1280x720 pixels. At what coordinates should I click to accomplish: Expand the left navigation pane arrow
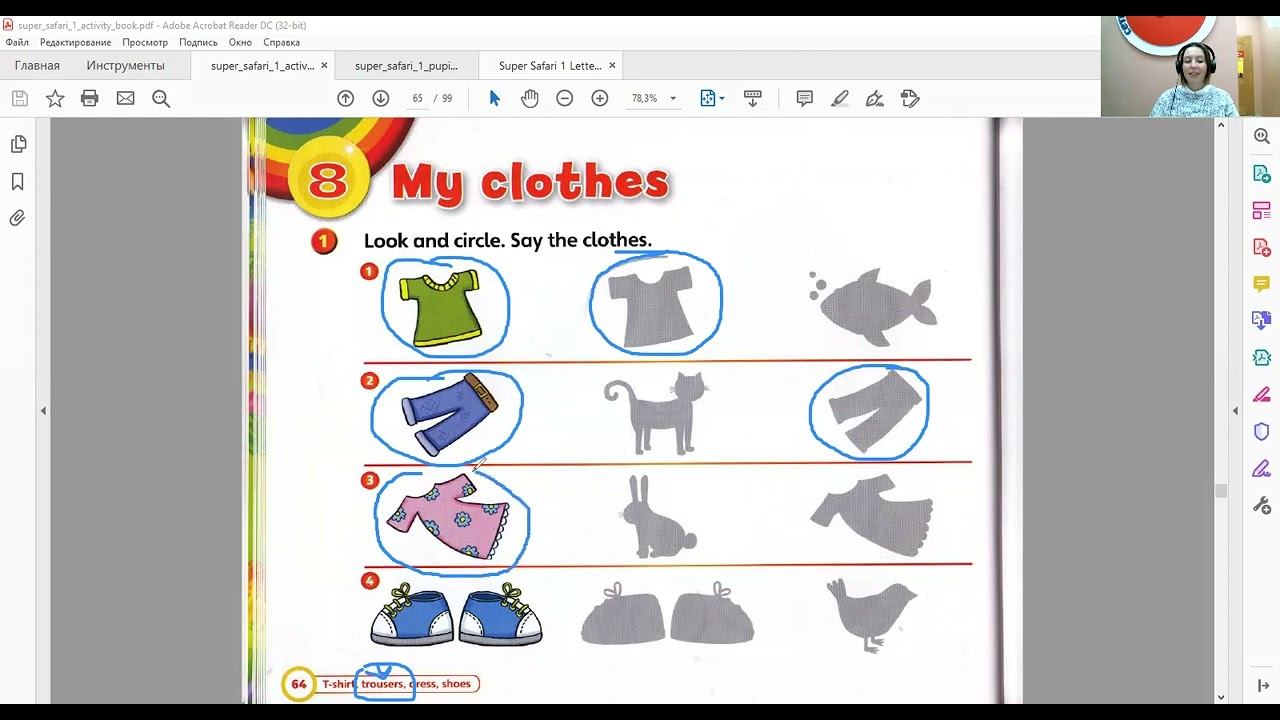tap(43, 411)
